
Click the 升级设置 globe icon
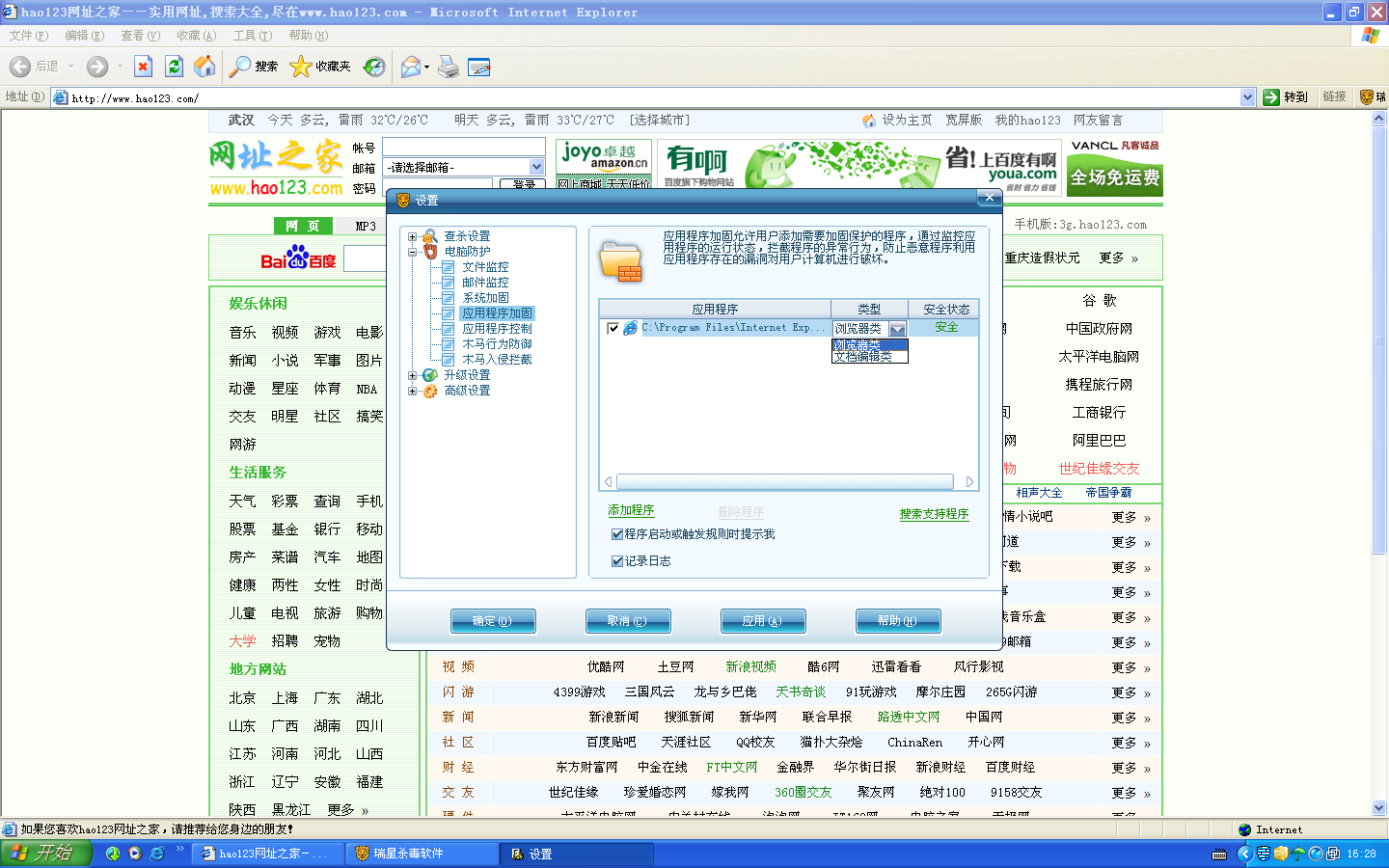click(430, 375)
